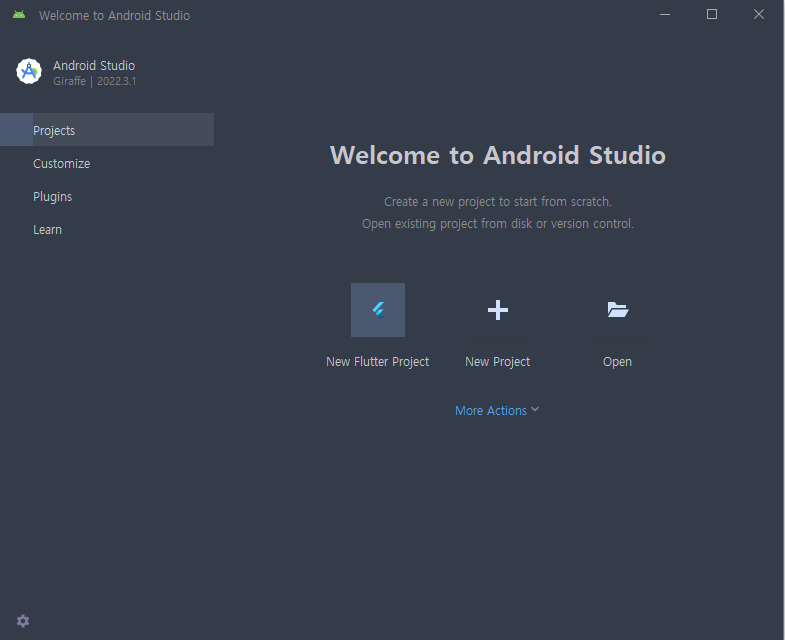Click the plus icon for New Project

498,310
